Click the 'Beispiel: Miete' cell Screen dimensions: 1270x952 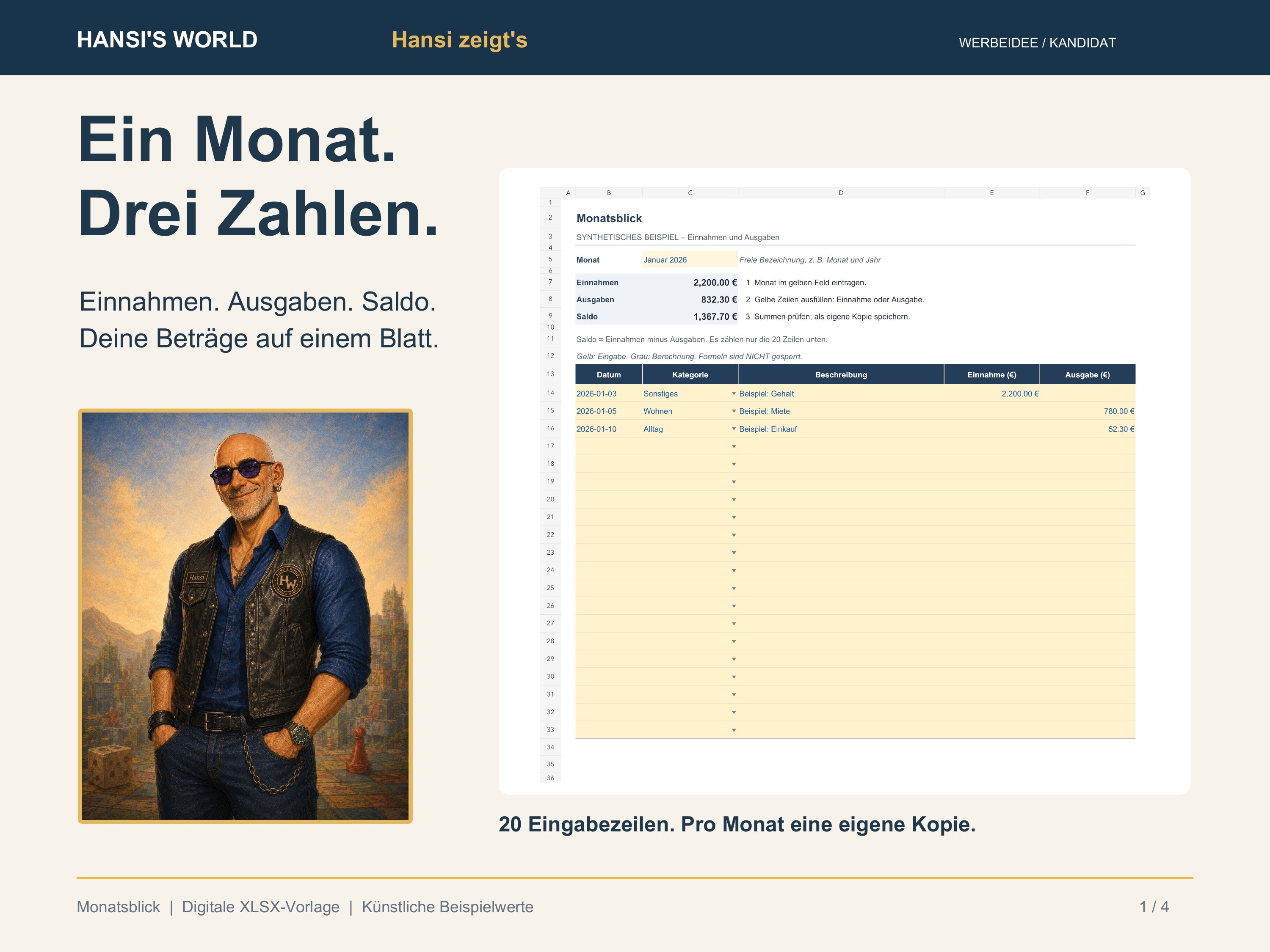coord(841,411)
